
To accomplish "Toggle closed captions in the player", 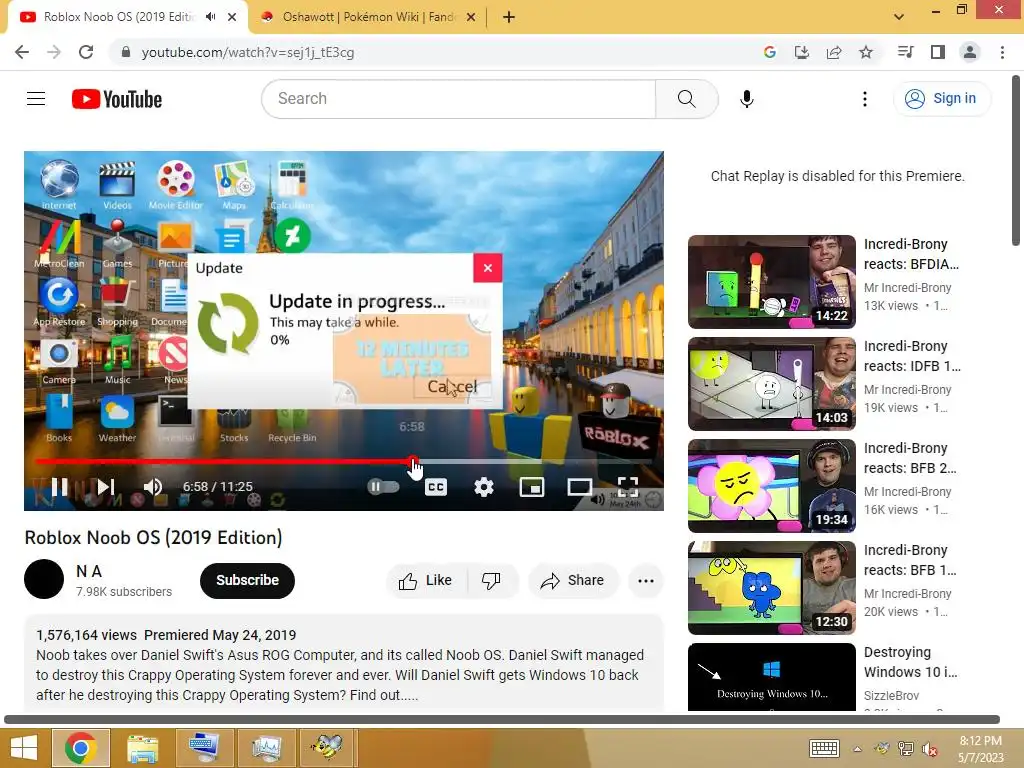I will point(436,487).
